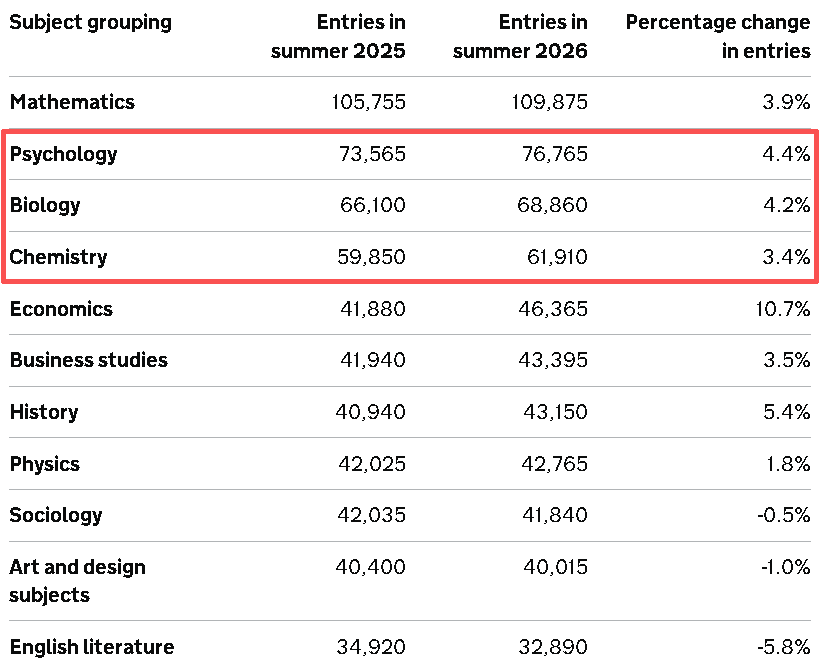Click the Entries in summer 2026 header
The height and width of the screenshot is (671, 824).
(520, 37)
